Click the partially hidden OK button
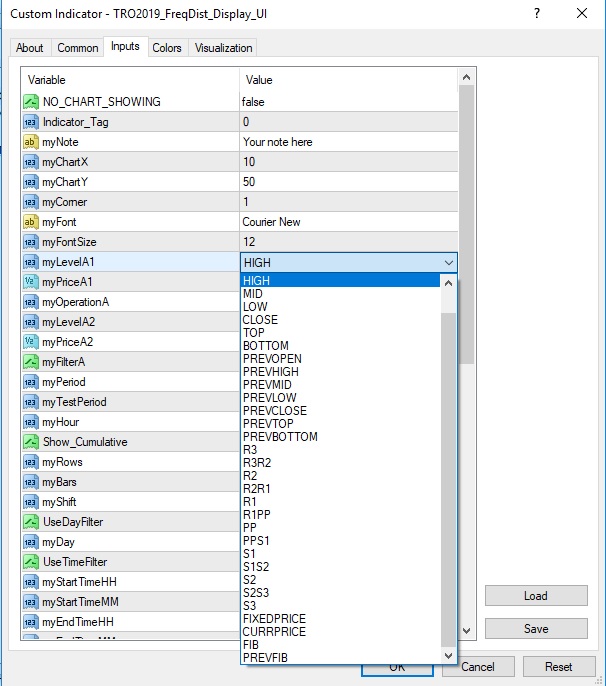 (x=397, y=670)
